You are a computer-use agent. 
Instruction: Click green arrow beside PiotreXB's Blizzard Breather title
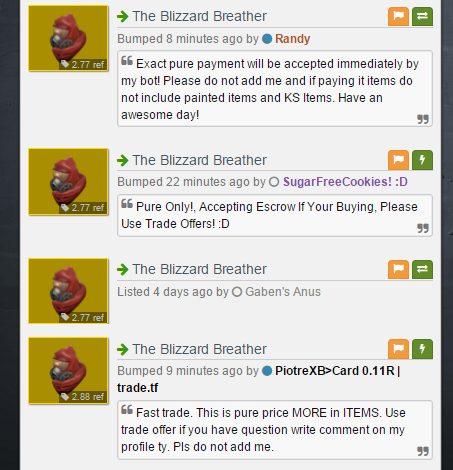click(123, 349)
